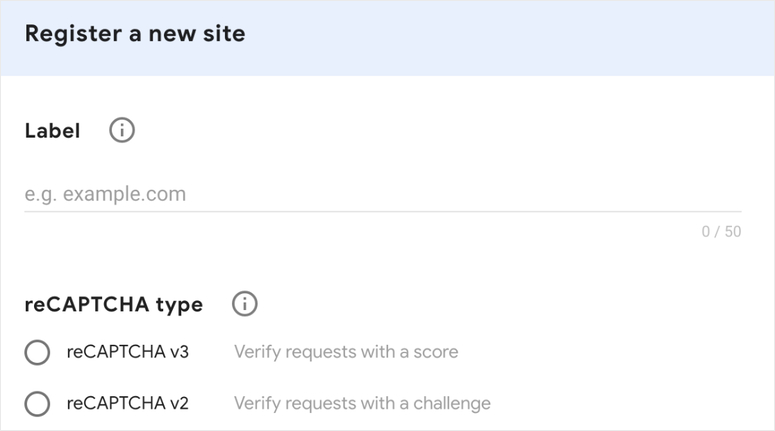Open the info icon beside reCAPTCHA type
The height and width of the screenshot is (431, 775).
click(245, 303)
